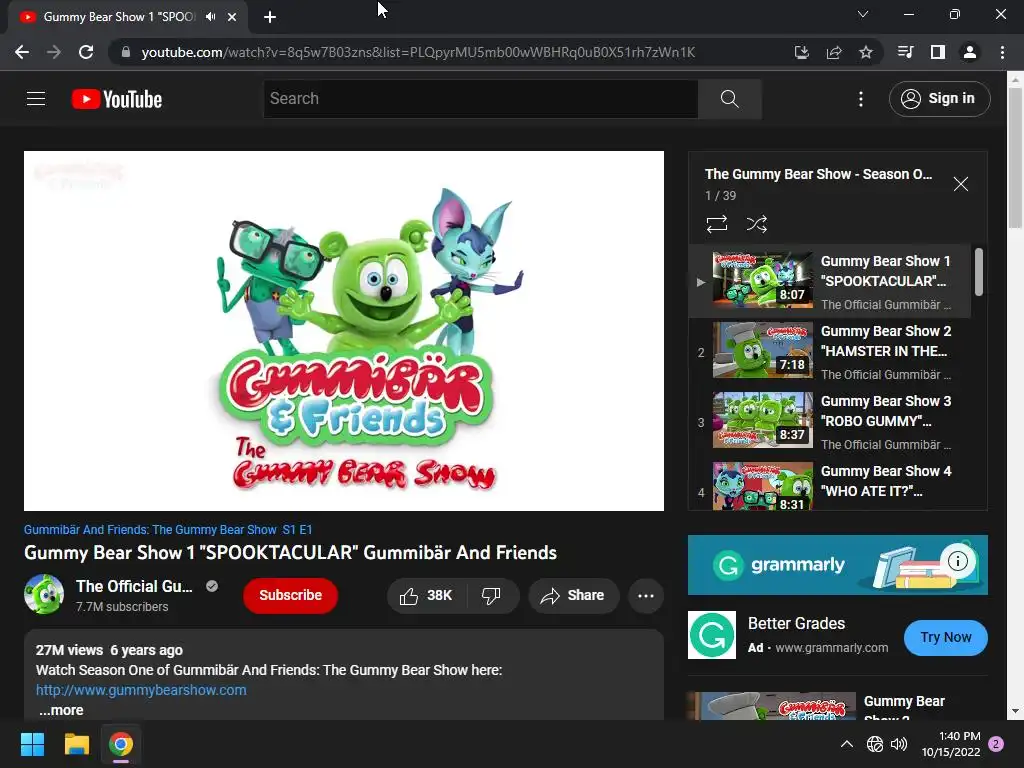
Task: Open tab search dropdown chevron
Action: [863, 14]
